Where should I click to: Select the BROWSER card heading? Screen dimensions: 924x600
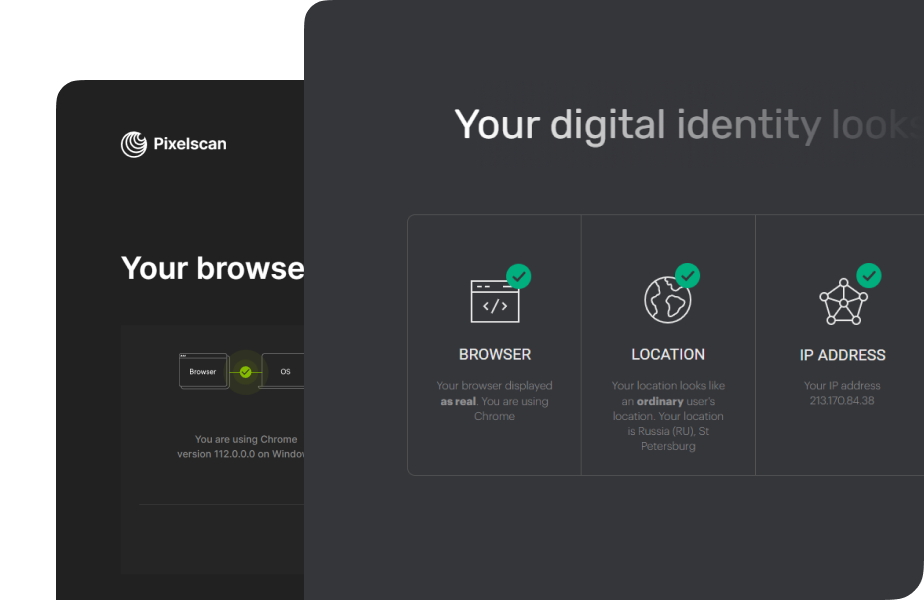click(x=494, y=354)
